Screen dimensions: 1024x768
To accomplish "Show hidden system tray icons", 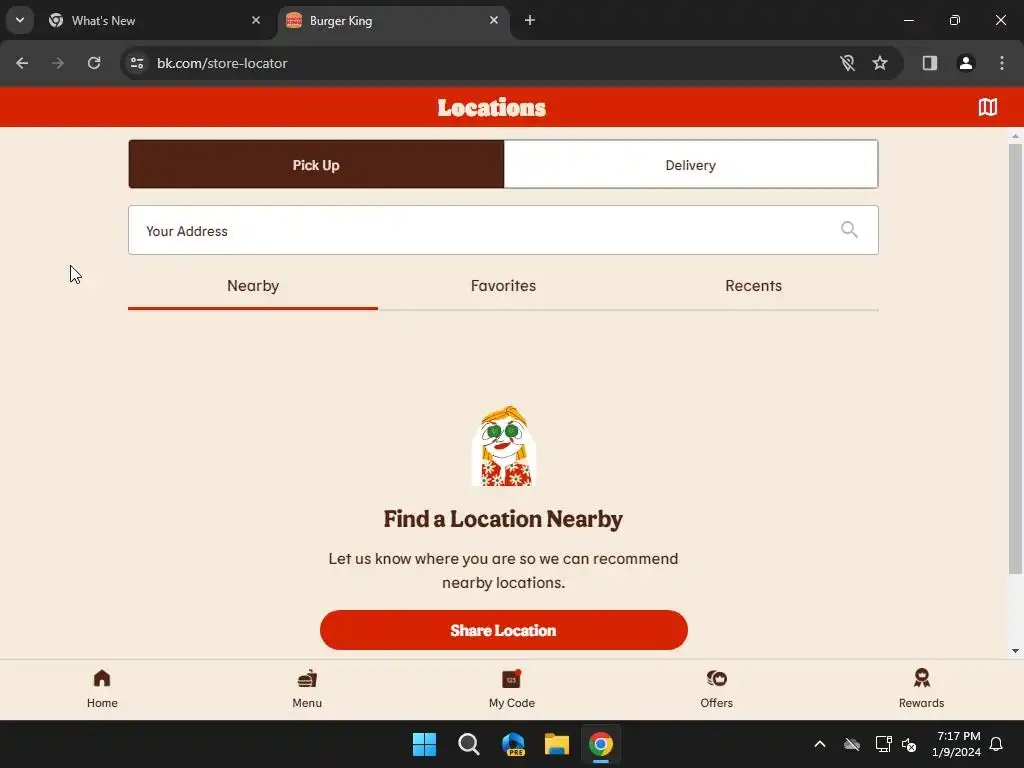I will (x=820, y=744).
